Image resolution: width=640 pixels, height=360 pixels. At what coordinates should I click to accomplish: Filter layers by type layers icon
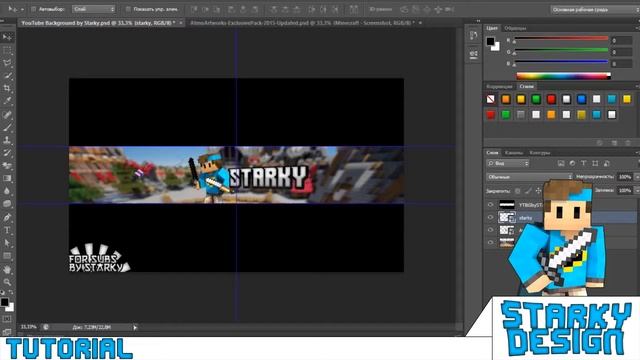click(x=584, y=163)
